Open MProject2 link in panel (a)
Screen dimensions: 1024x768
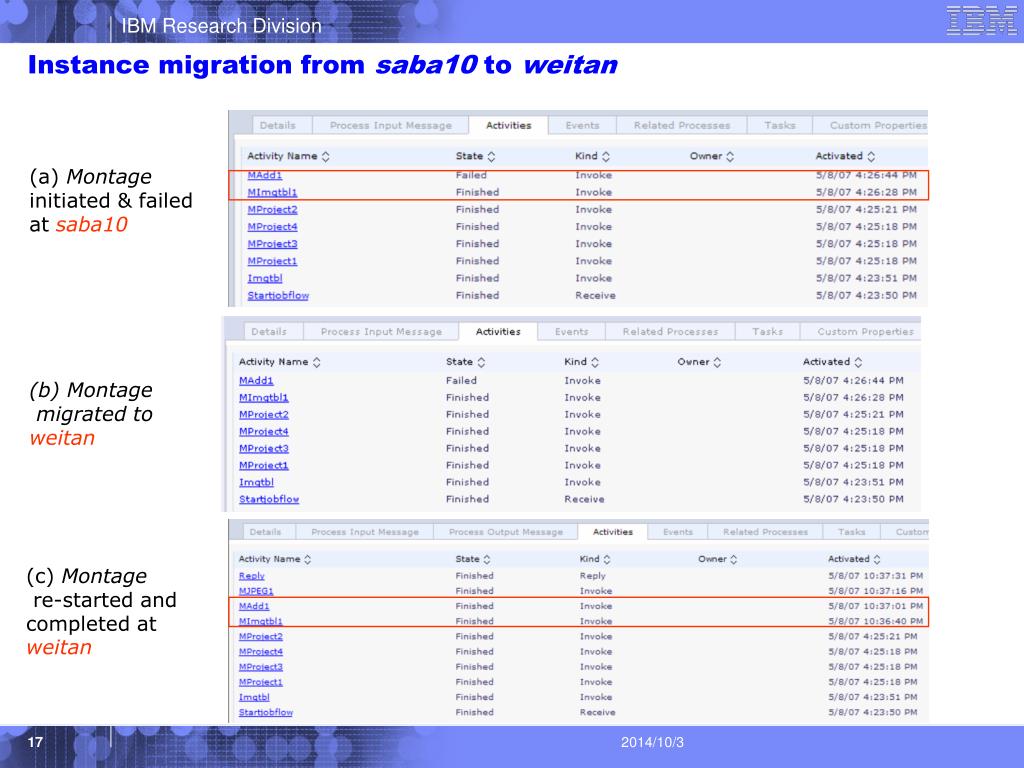(272, 210)
